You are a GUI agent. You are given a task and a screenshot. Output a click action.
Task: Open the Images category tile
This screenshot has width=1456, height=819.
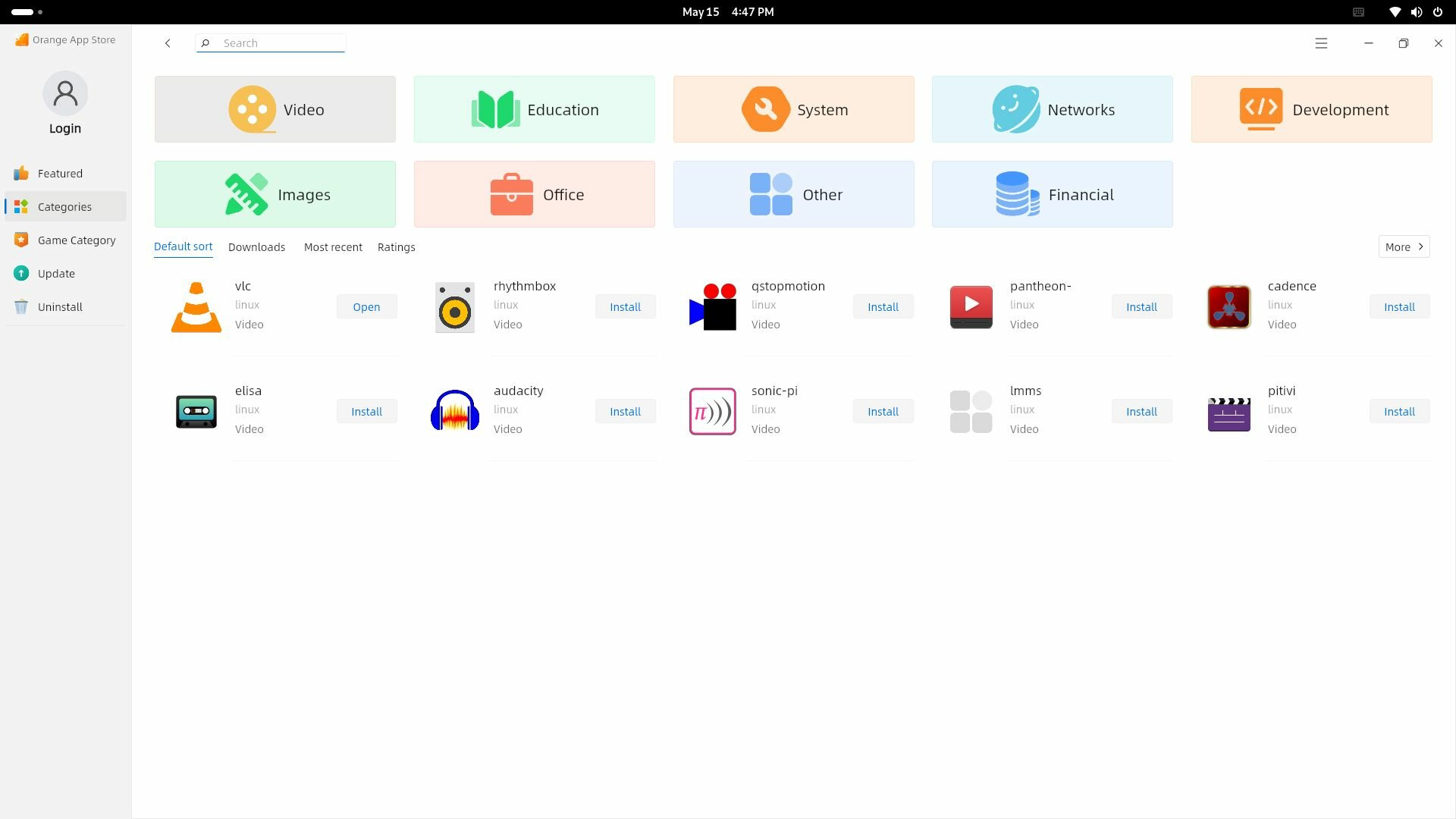pos(275,194)
